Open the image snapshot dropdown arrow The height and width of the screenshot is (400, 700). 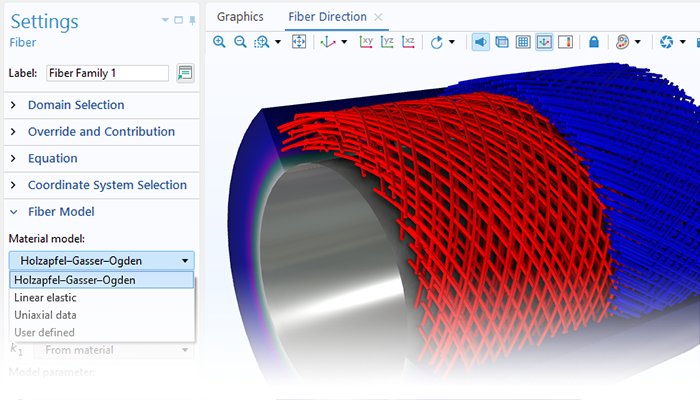[x=683, y=42]
